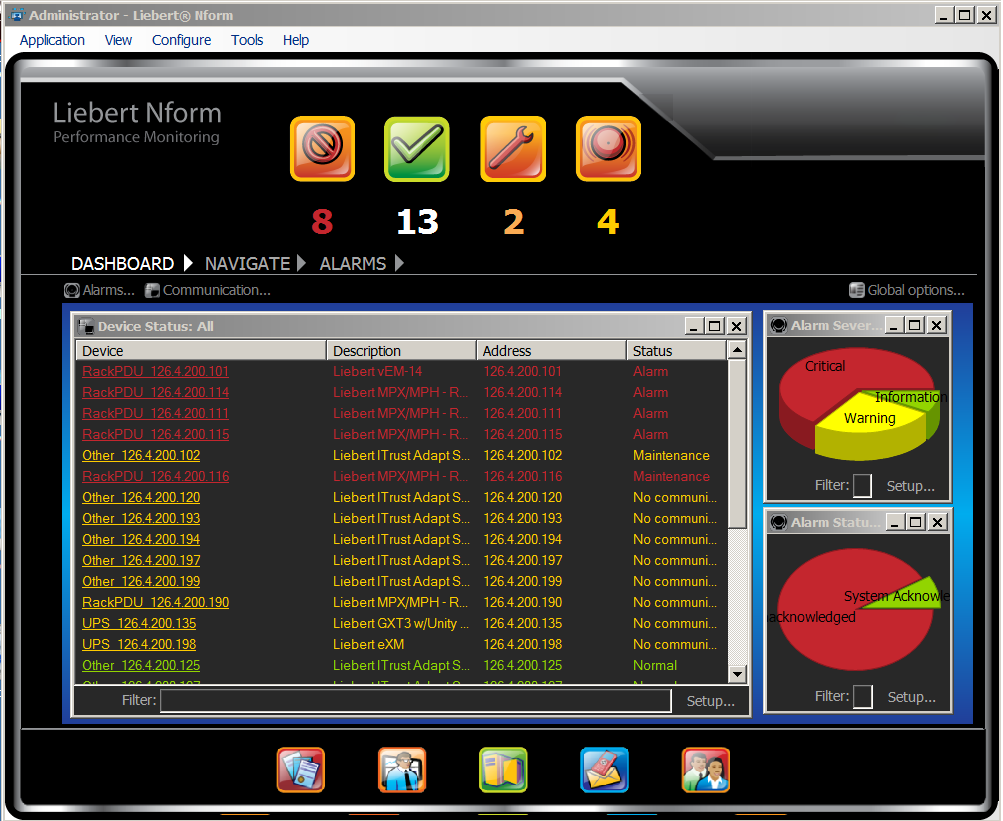This screenshot has height=821, width=1003.
Task: Click the alarm bell status icon
Action: (608, 149)
